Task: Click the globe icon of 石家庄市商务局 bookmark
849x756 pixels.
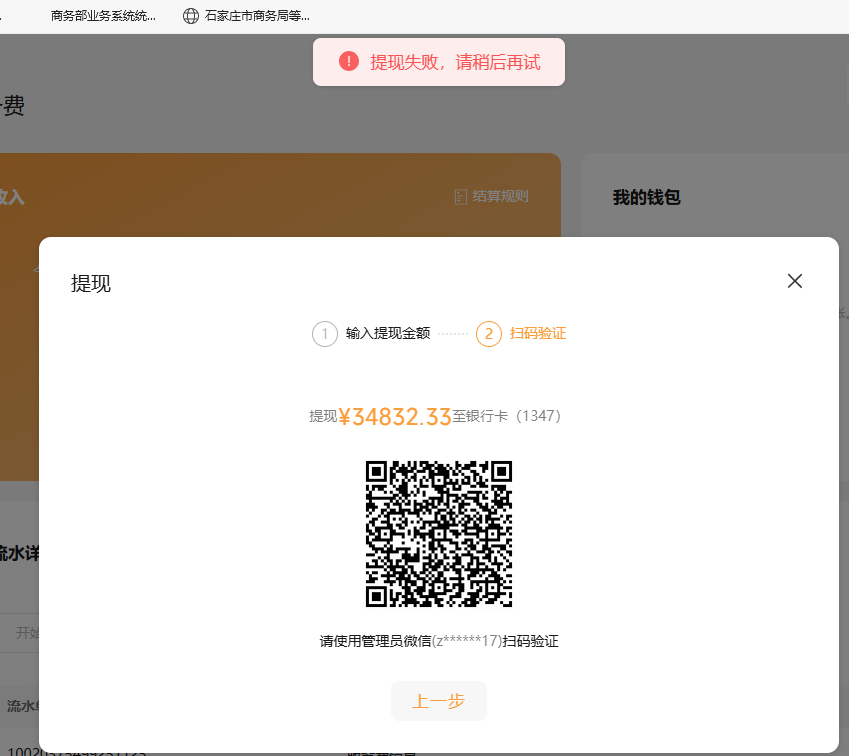Action: (191, 16)
